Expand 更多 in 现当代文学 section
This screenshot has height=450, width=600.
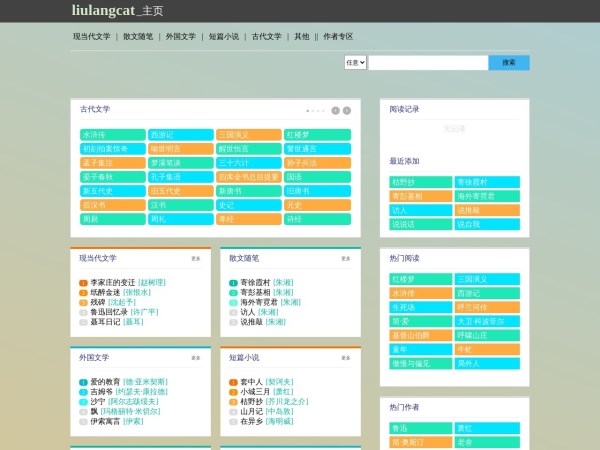click(196, 258)
